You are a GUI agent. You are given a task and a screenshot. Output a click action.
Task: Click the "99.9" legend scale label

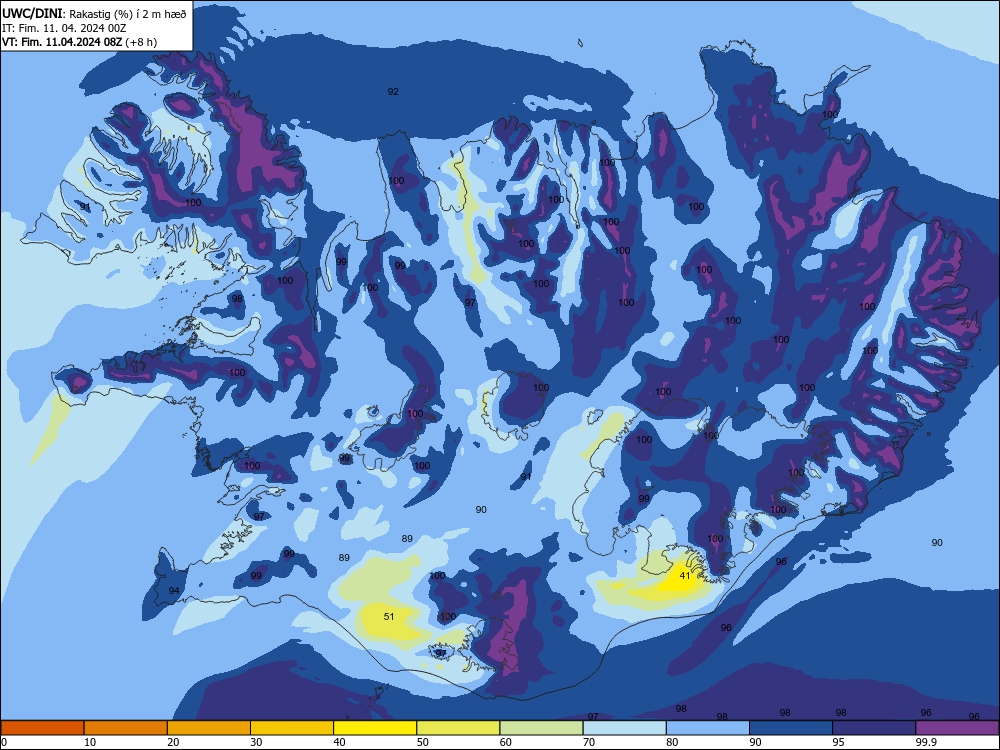pyautogui.click(x=925, y=742)
